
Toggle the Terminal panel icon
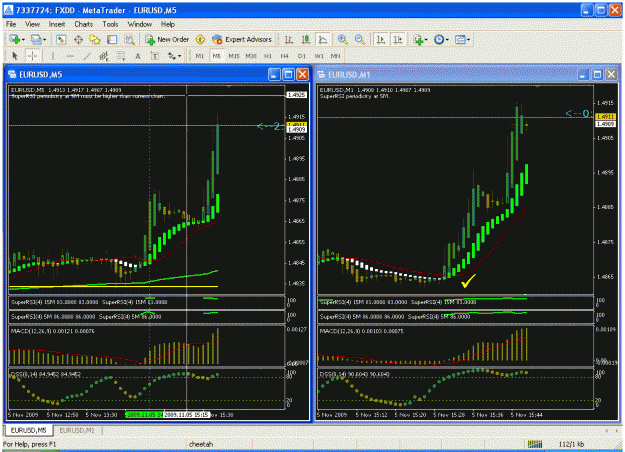pyautogui.click(x=112, y=39)
